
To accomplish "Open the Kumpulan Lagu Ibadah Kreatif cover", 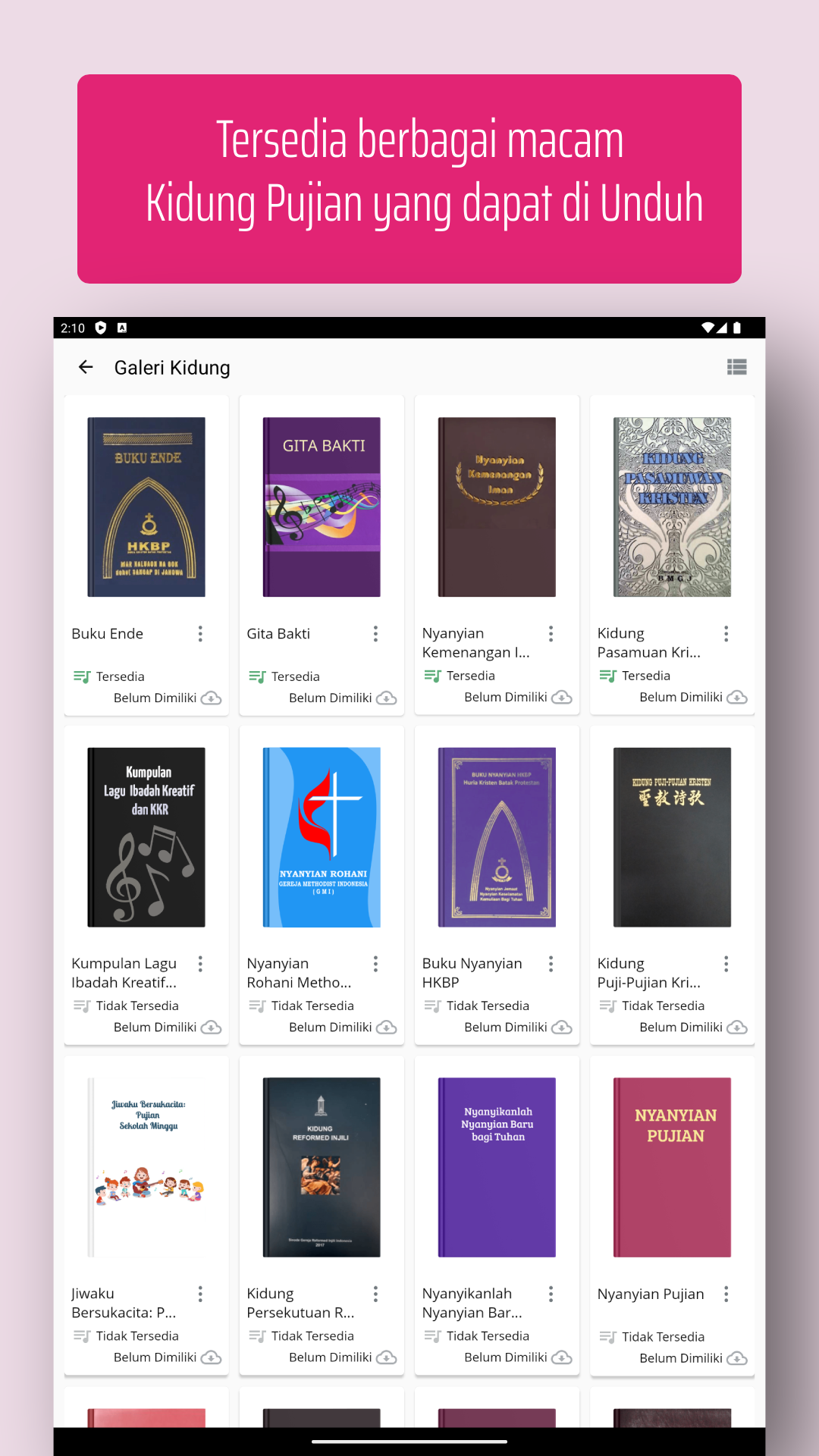I will (x=146, y=837).
